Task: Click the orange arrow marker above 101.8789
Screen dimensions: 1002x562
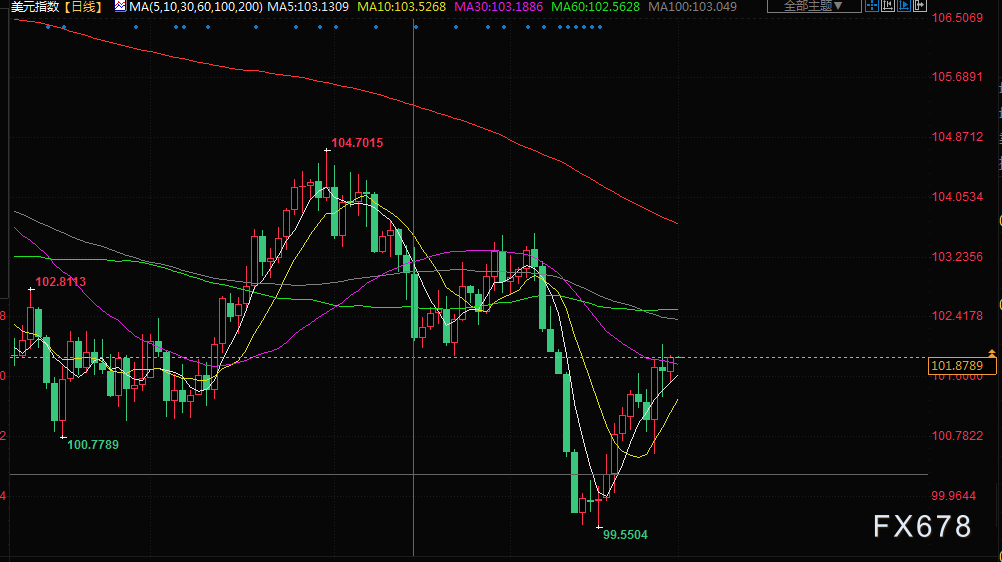Action: coord(991,353)
